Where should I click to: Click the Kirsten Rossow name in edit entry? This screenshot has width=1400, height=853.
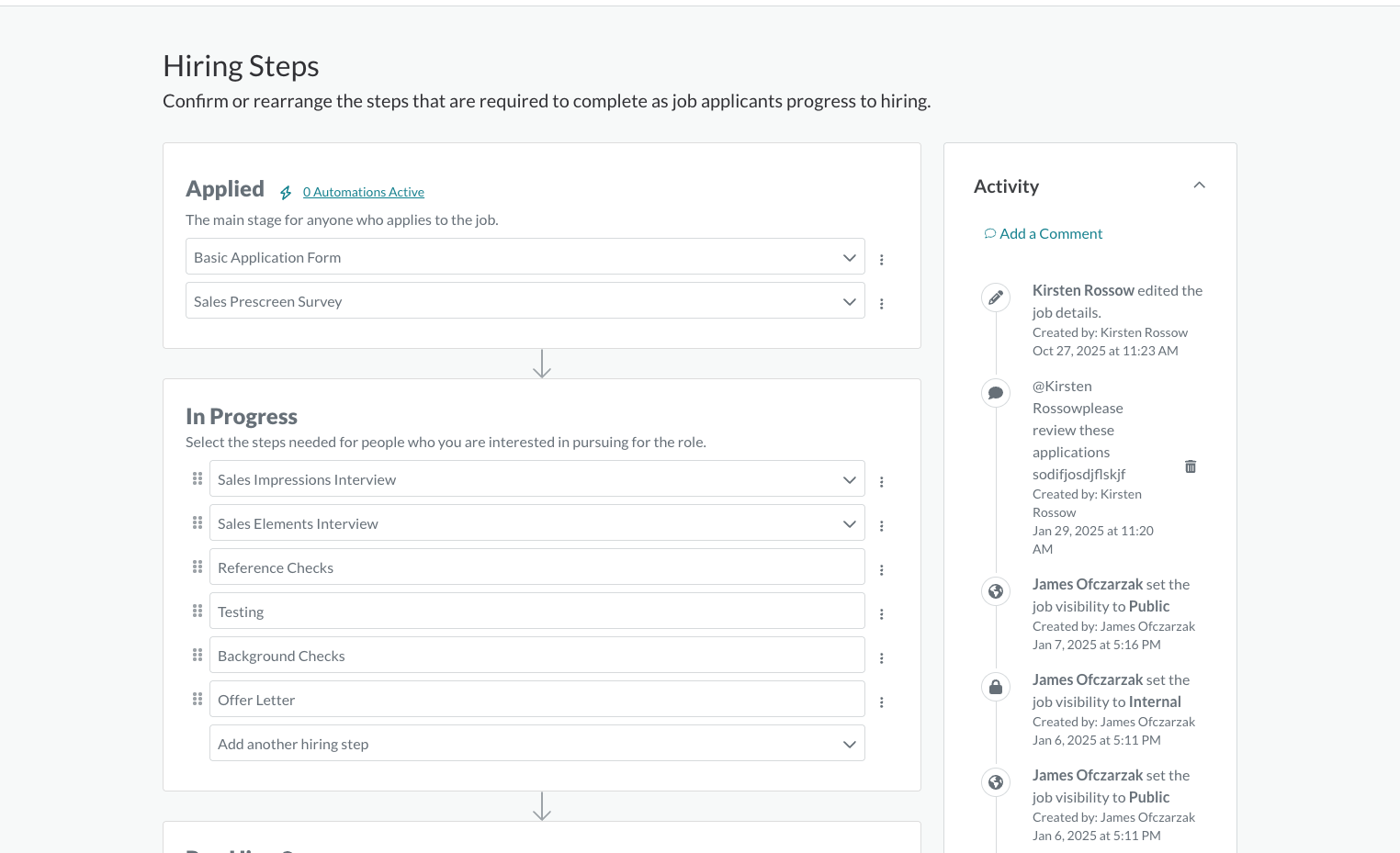tap(1083, 290)
